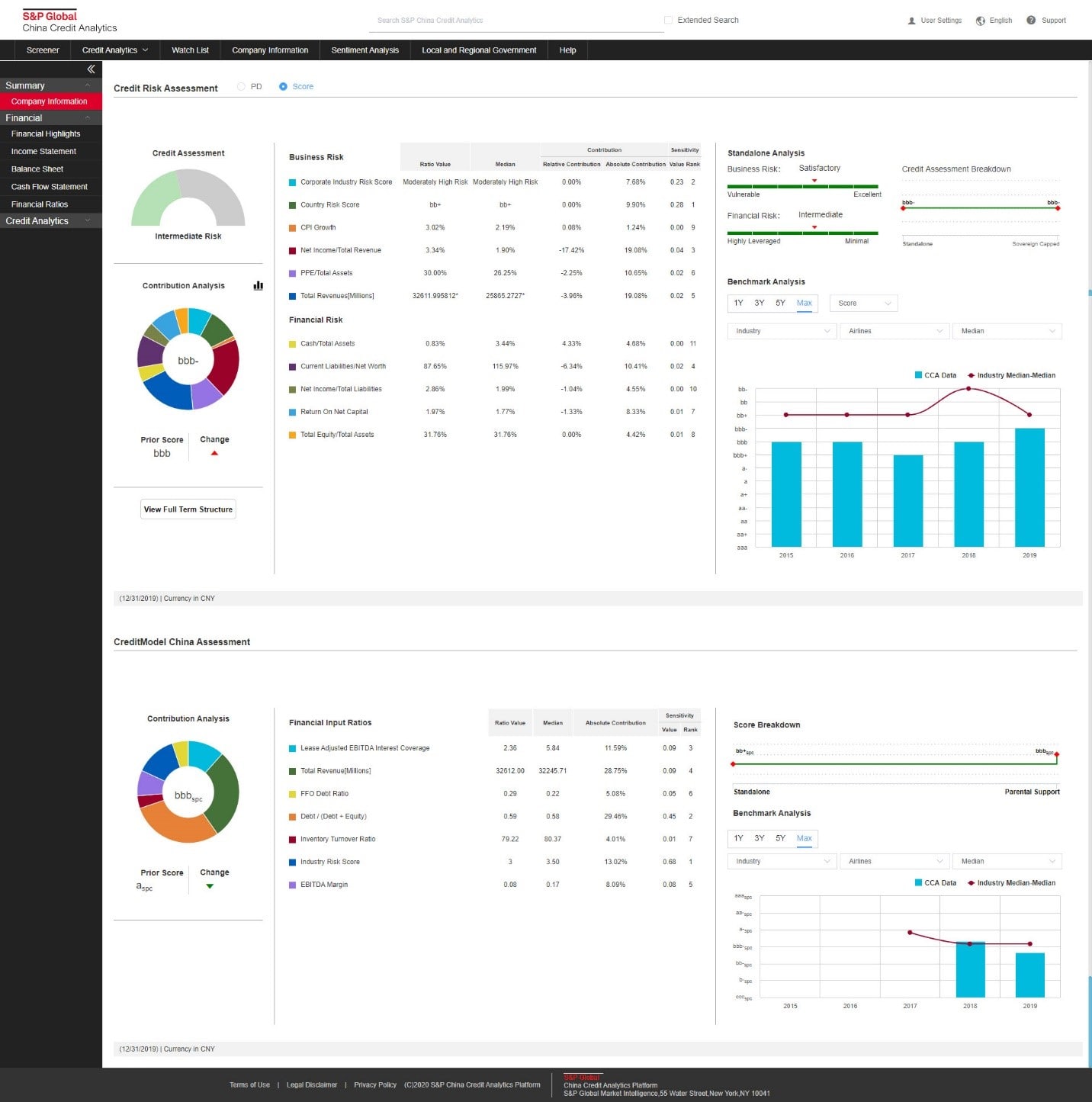Viewport: 1092px width, 1102px height.
Task: Click Support text link
Action: (1053, 21)
